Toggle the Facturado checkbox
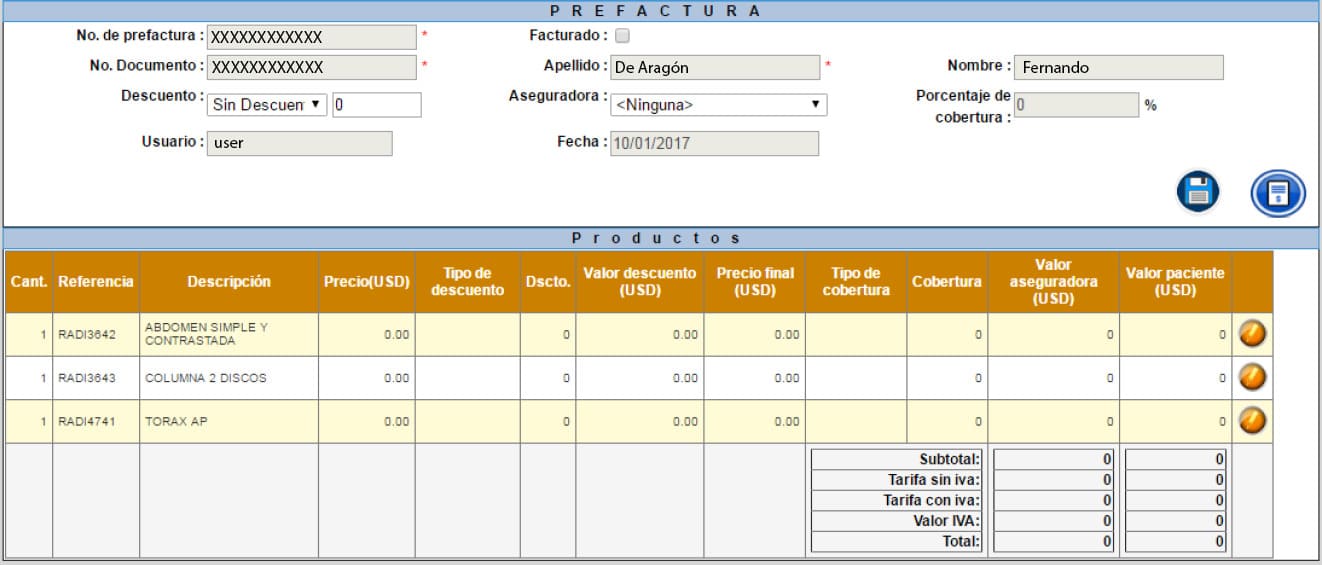1322x565 pixels. 622,36
